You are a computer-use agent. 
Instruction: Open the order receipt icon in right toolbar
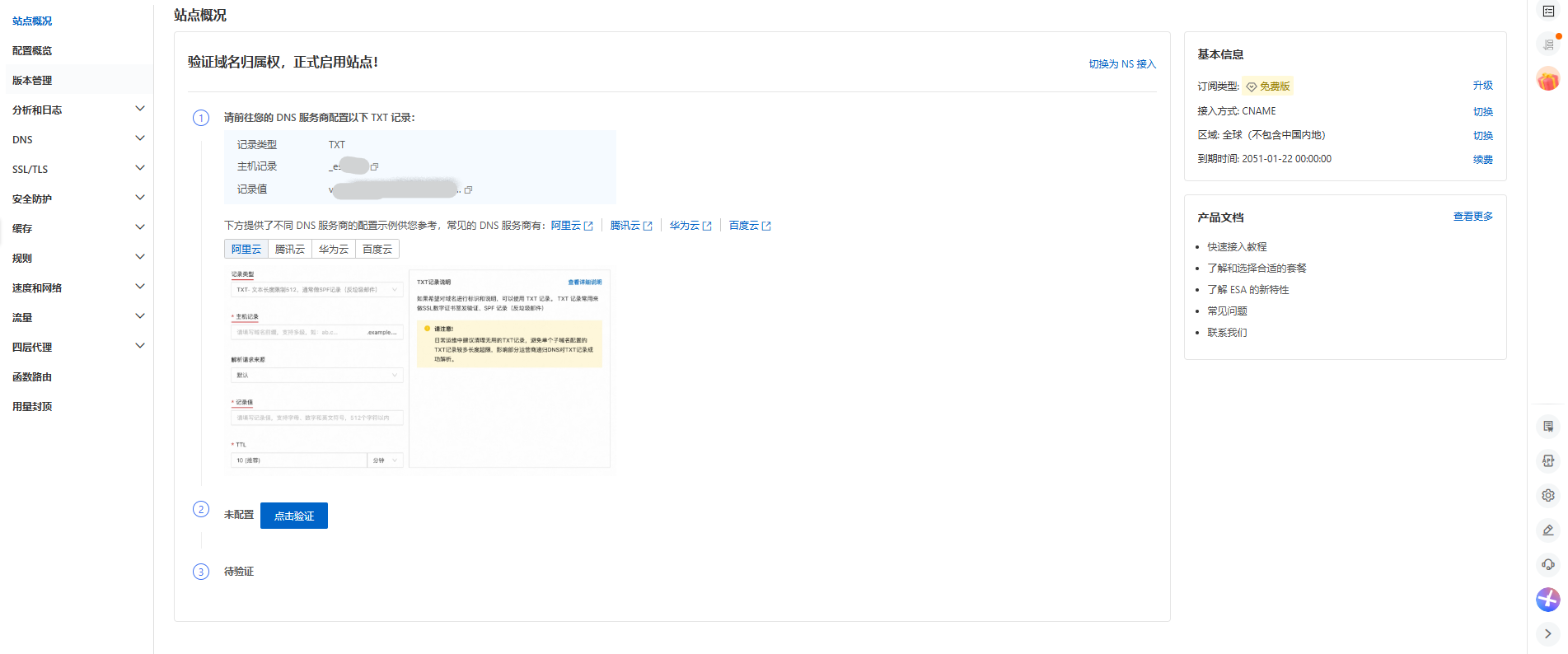(x=1548, y=427)
